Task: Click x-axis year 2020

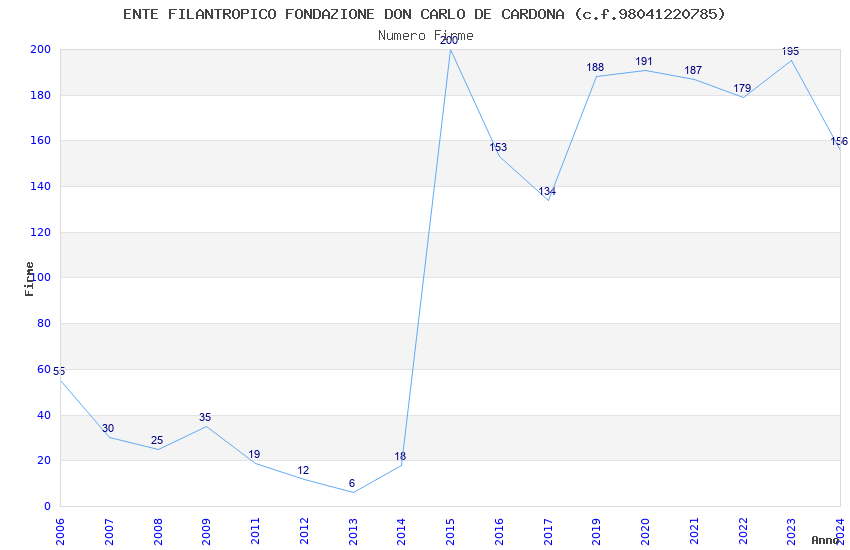Action: (x=645, y=531)
